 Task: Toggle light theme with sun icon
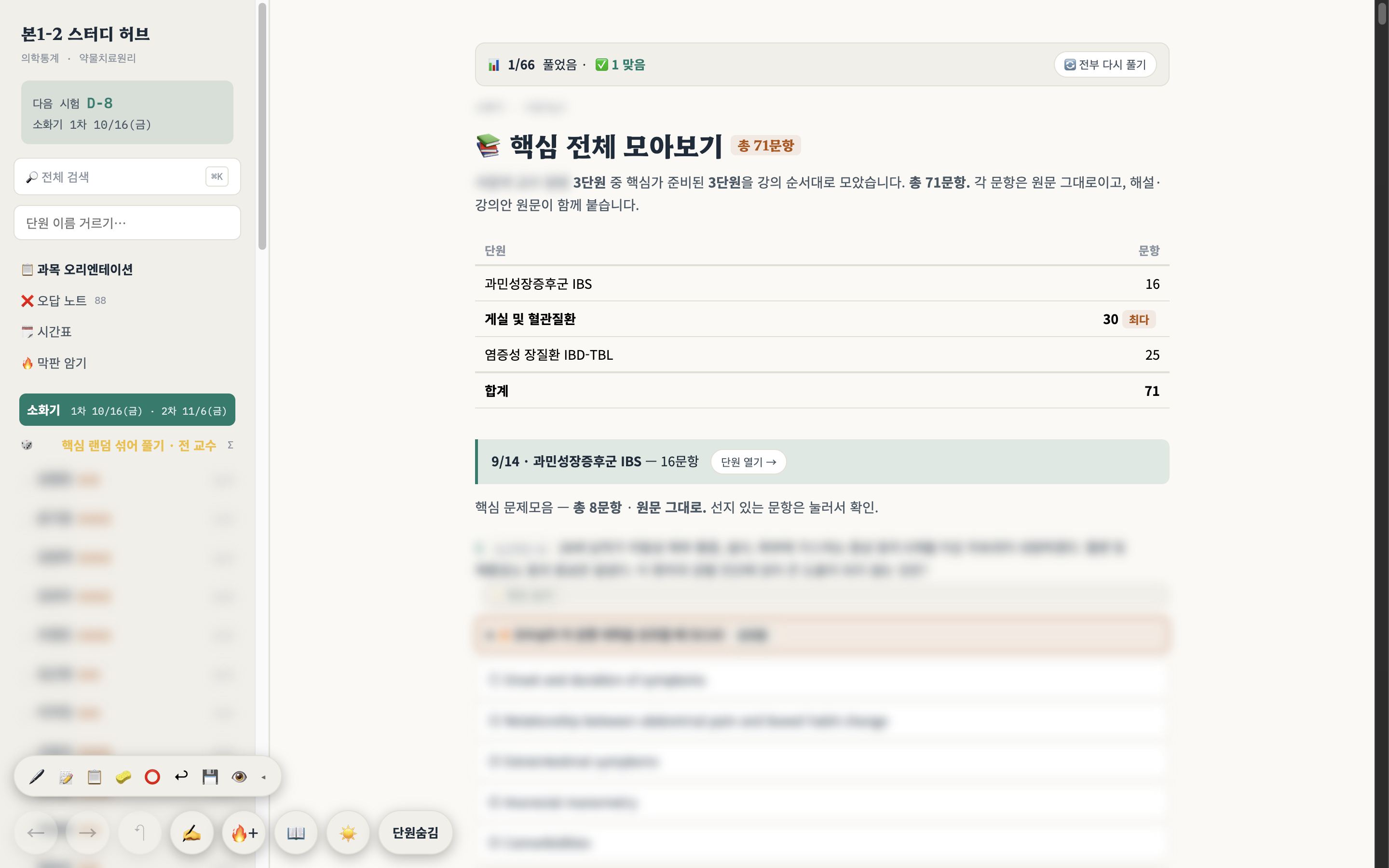348,832
